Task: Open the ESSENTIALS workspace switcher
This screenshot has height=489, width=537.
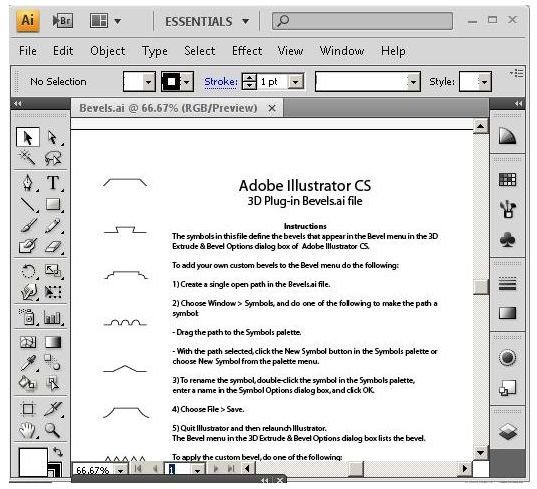Action: (x=207, y=22)
